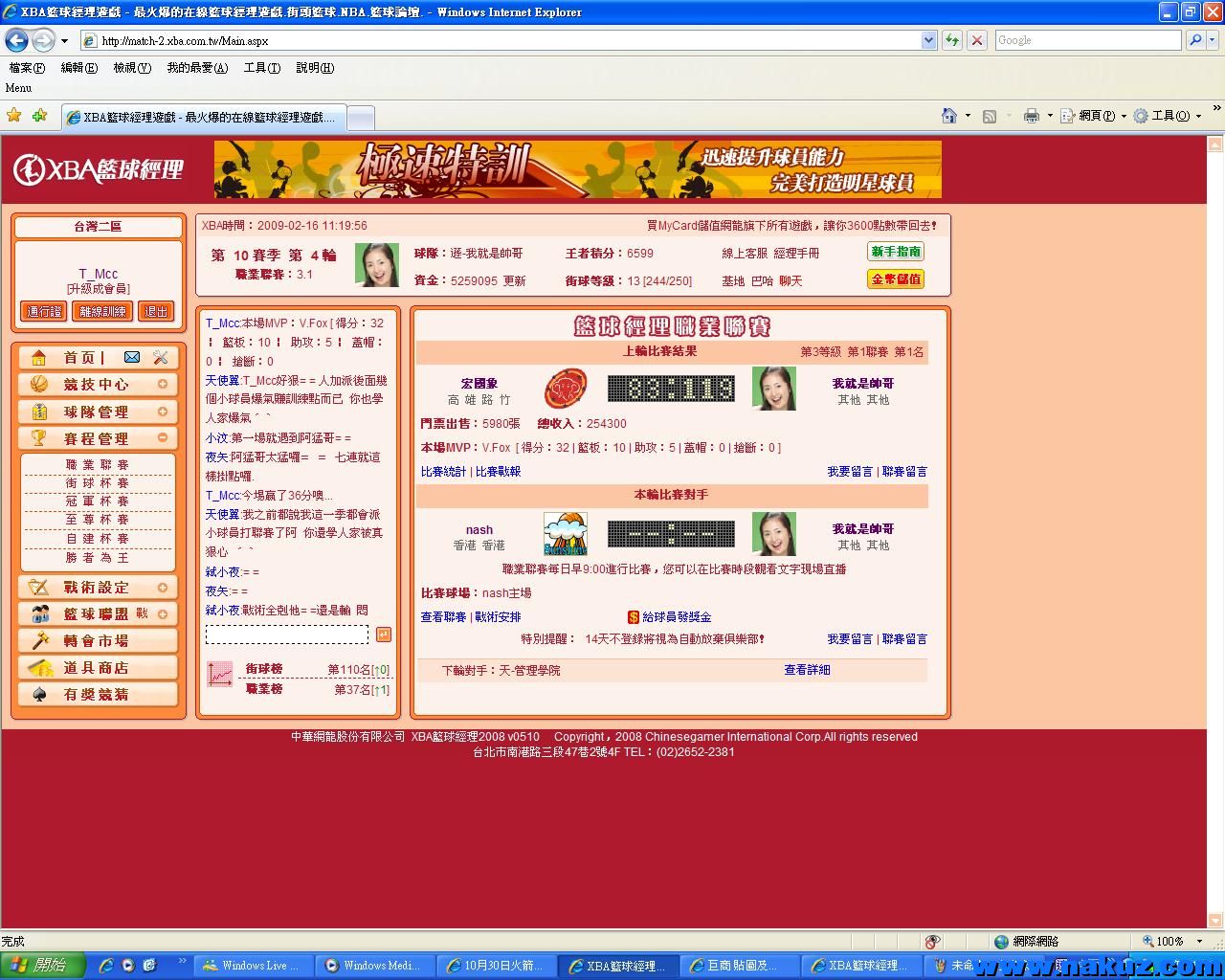Focus the chat message input box
The height and width of the screenshot is (980, 1225).
(x=287, y=635)
